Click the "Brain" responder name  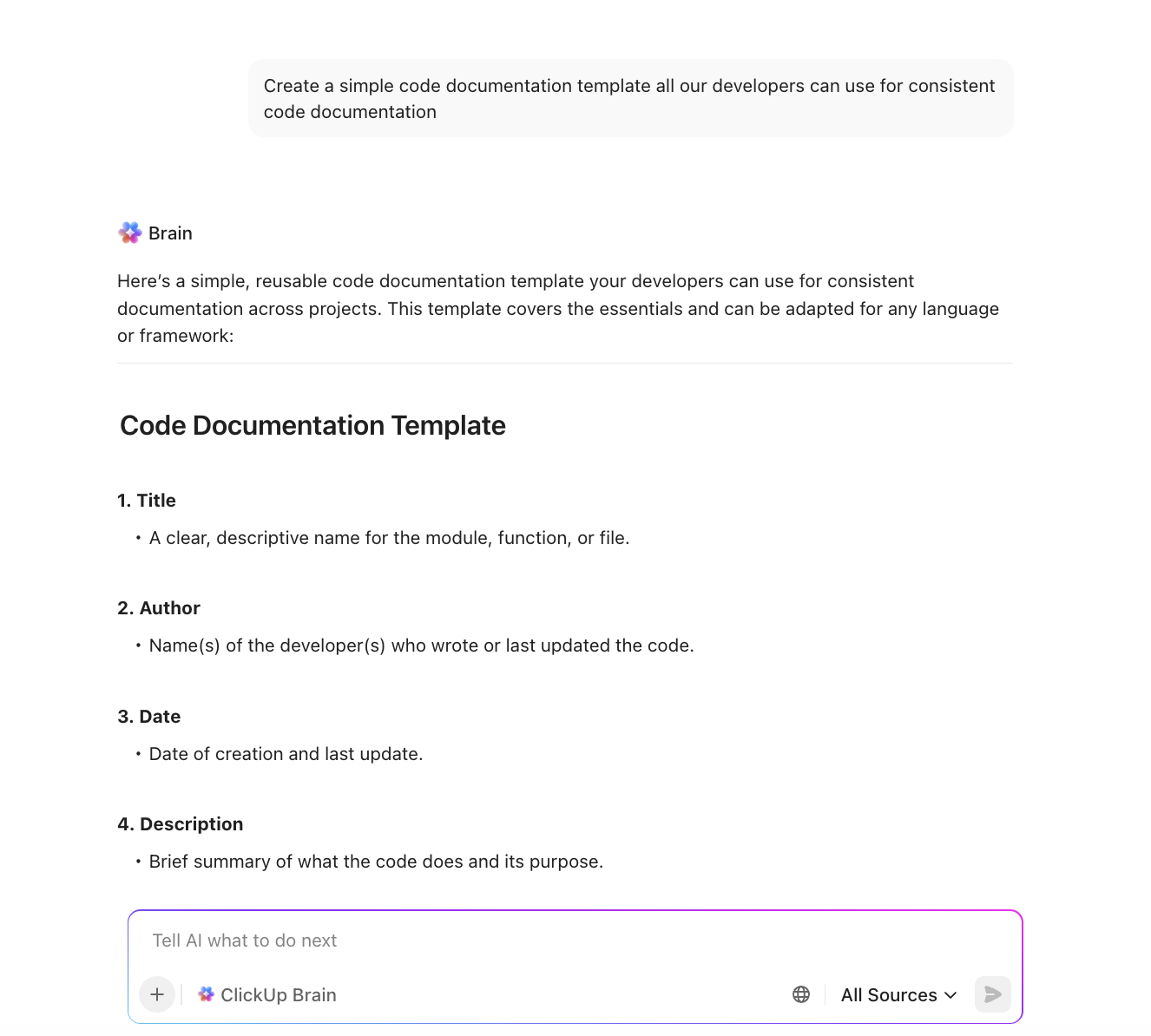(x=170, y=233)
